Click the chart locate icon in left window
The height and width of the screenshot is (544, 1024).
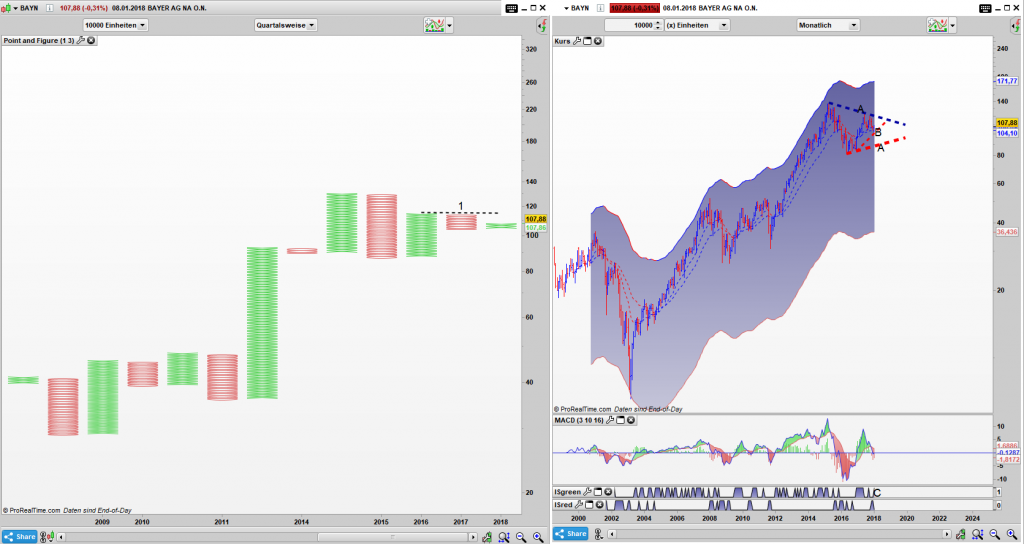487,537
